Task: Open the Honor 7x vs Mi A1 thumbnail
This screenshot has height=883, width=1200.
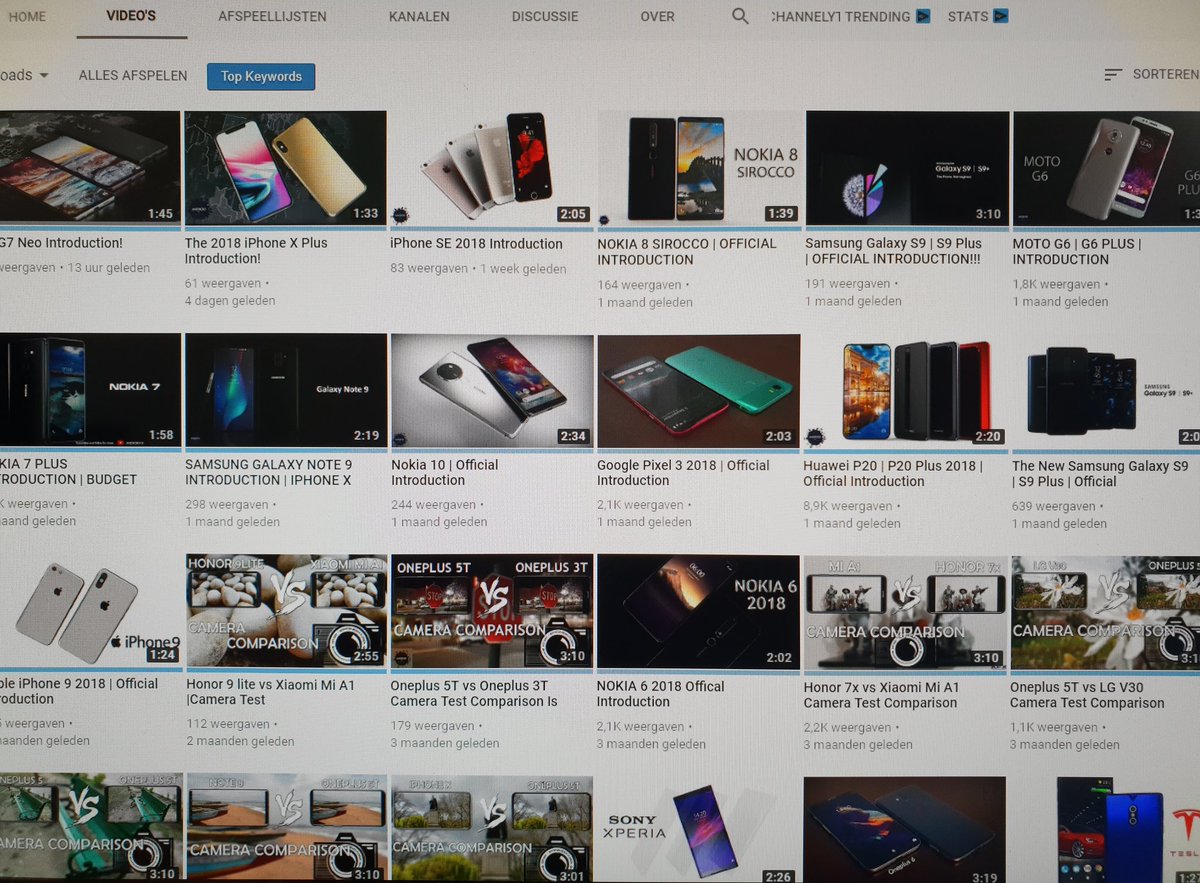Action: click(x=905, y=612)
